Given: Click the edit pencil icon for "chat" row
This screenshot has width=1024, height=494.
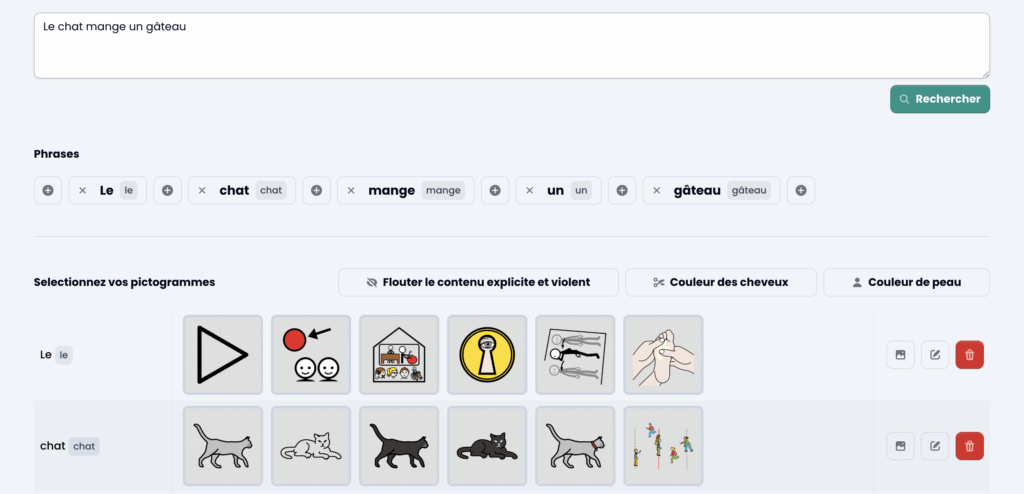Looking at the screenshot, I should (935, 446).
